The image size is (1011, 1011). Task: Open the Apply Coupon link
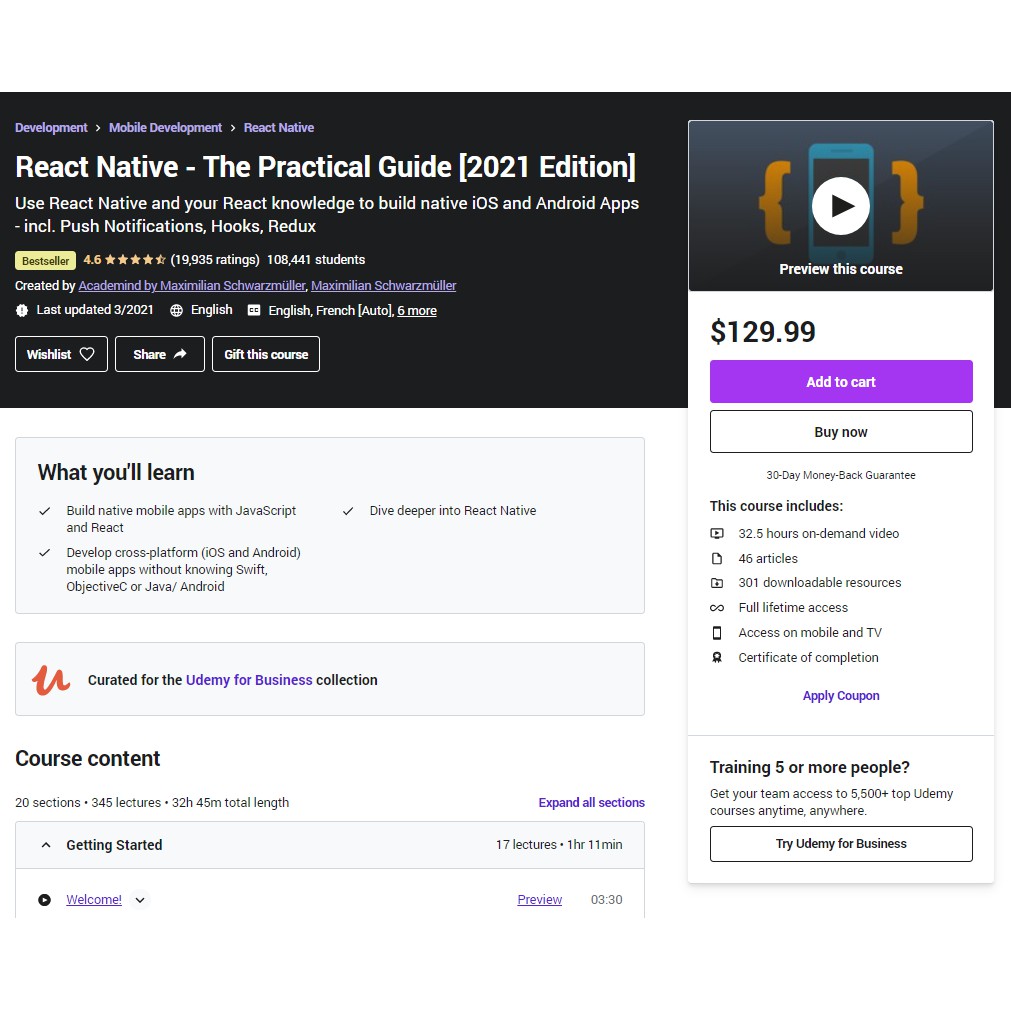click(x=840, y=696)
